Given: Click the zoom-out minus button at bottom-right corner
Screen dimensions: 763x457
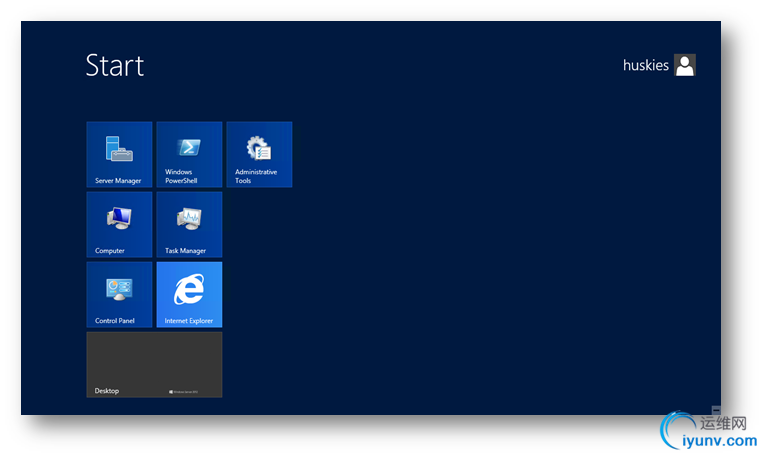Looking at the screenshot, I should click(716, 410).
